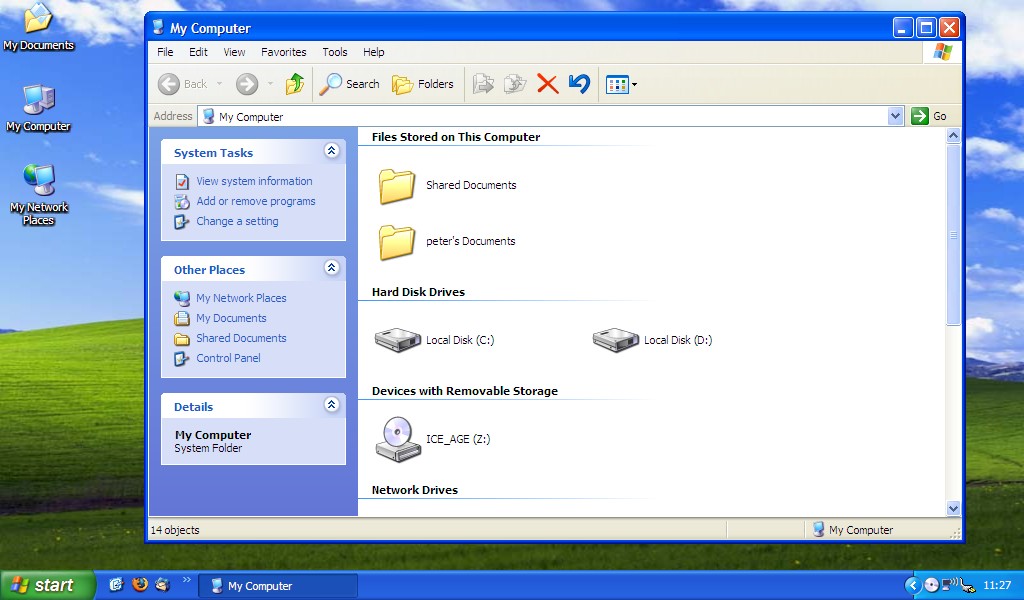Open the Search pane
This screenshot has height=600, width=1024.
[x=349, y=84]
